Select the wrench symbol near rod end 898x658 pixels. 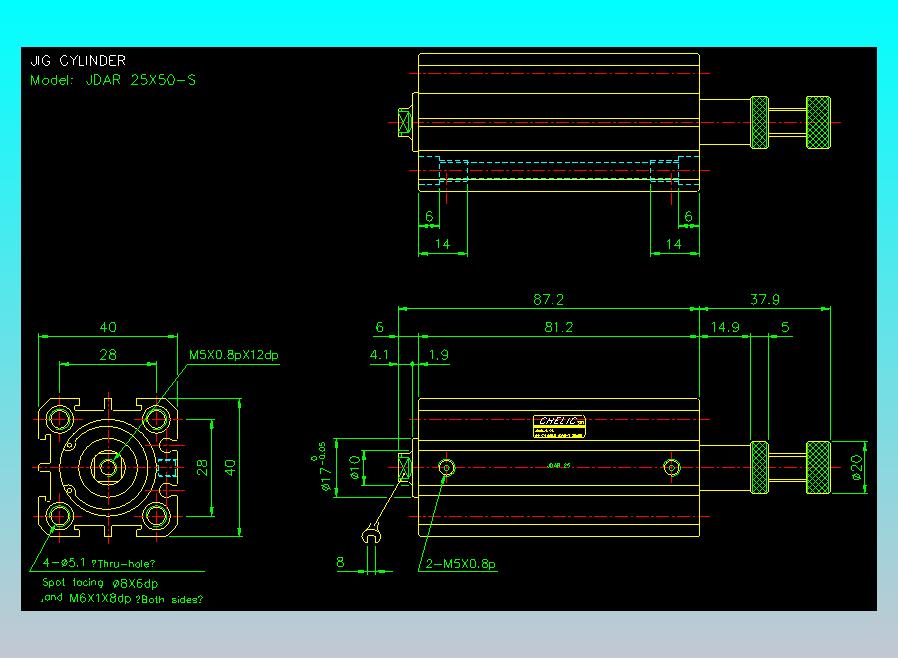(372, 534)
